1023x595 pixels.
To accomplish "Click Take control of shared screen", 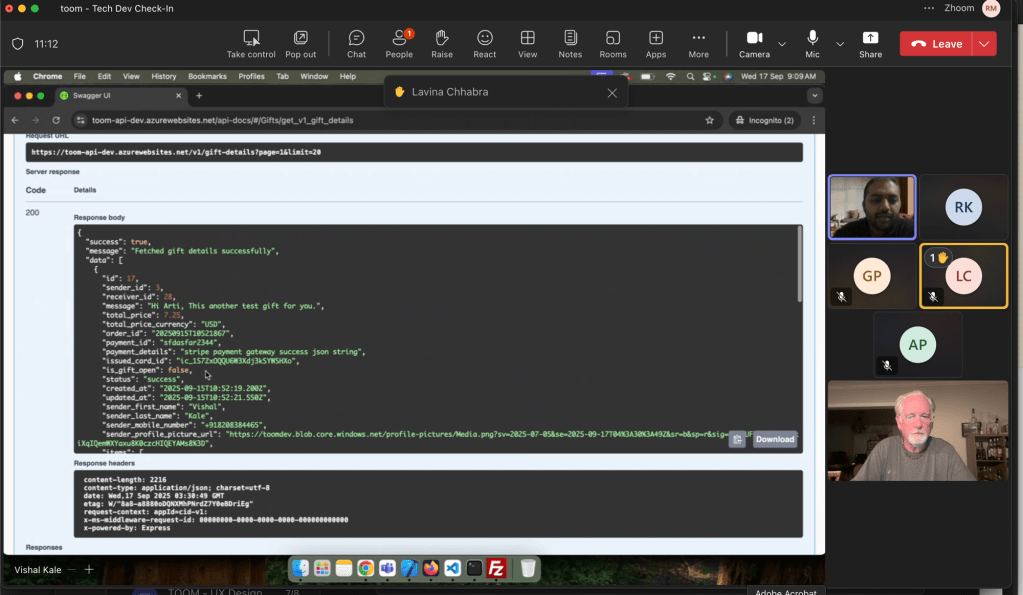I will click(251, 43).
